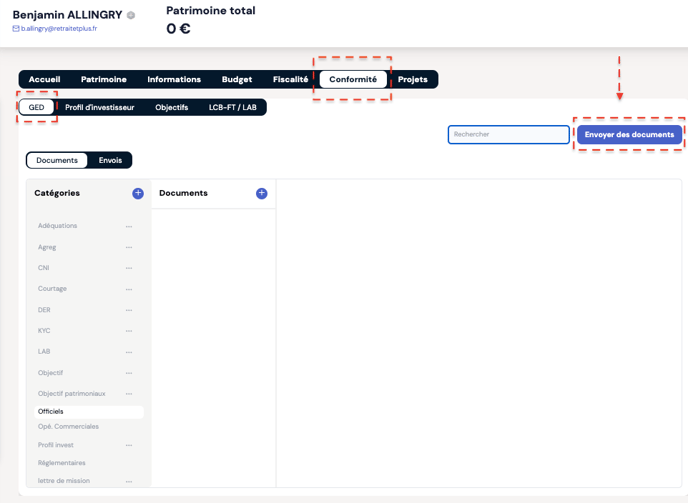Click the Patrimoine total 0 € value

coord(178,29)
